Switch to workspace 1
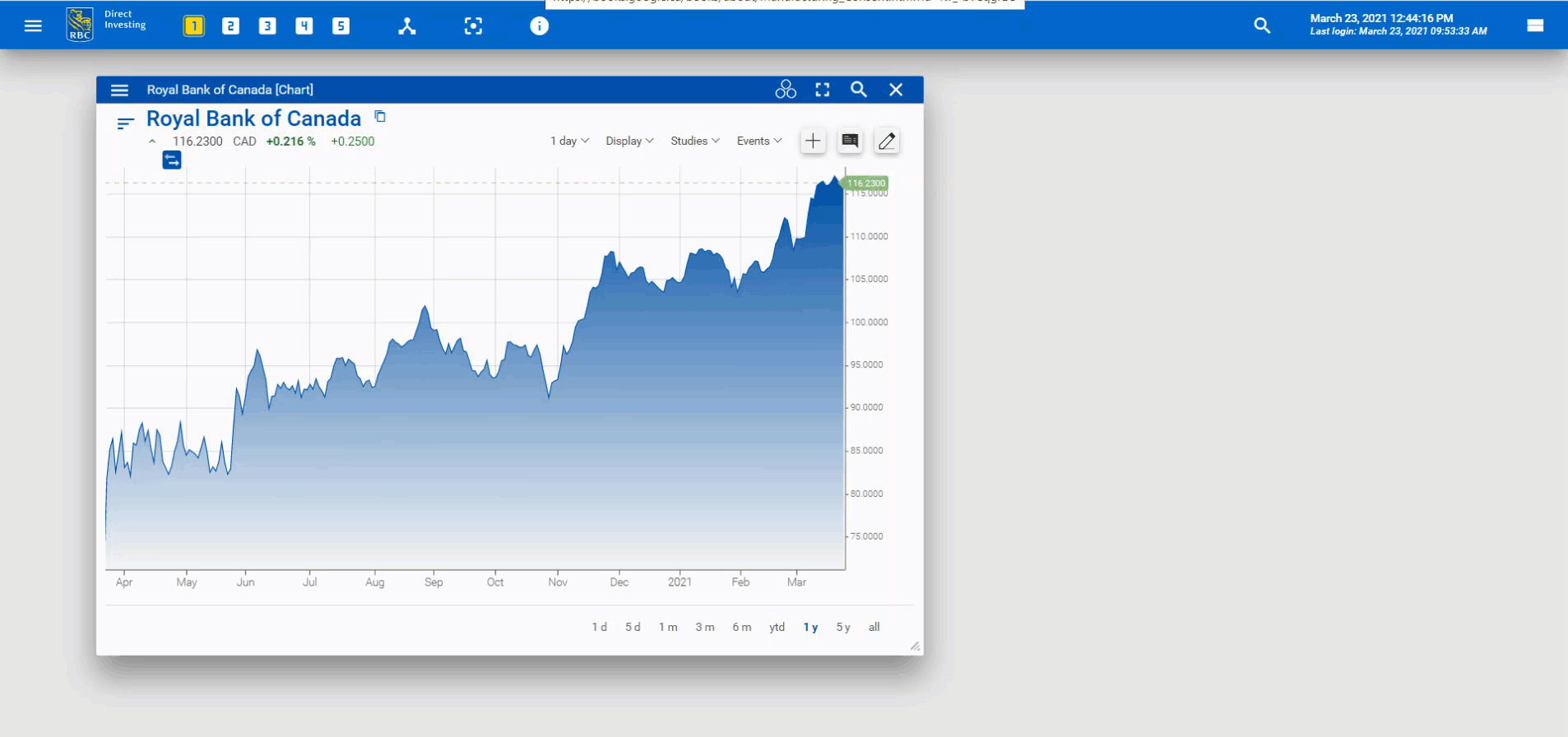 (x=193, y=26)
